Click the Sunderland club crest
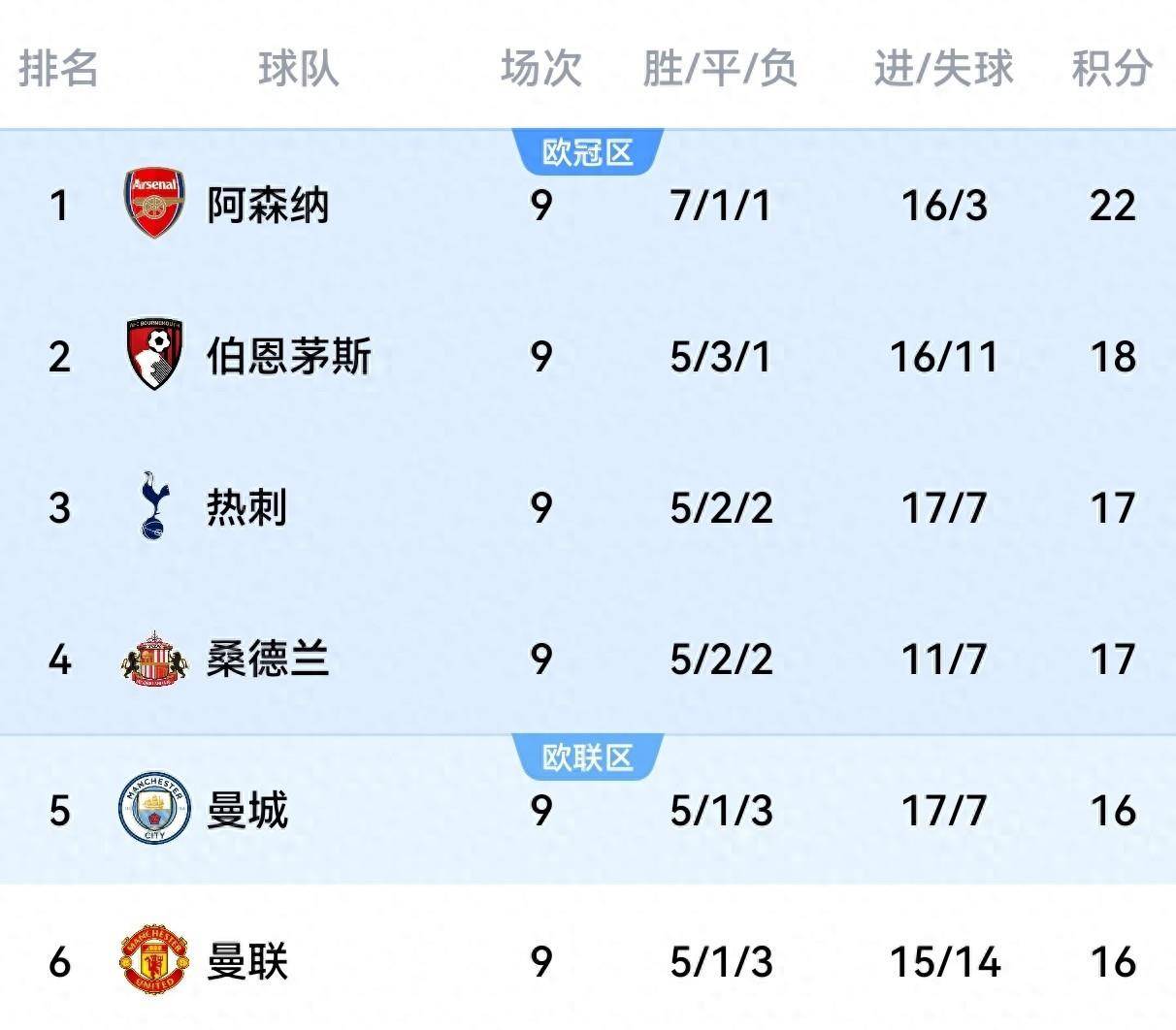 pos(154,659)
